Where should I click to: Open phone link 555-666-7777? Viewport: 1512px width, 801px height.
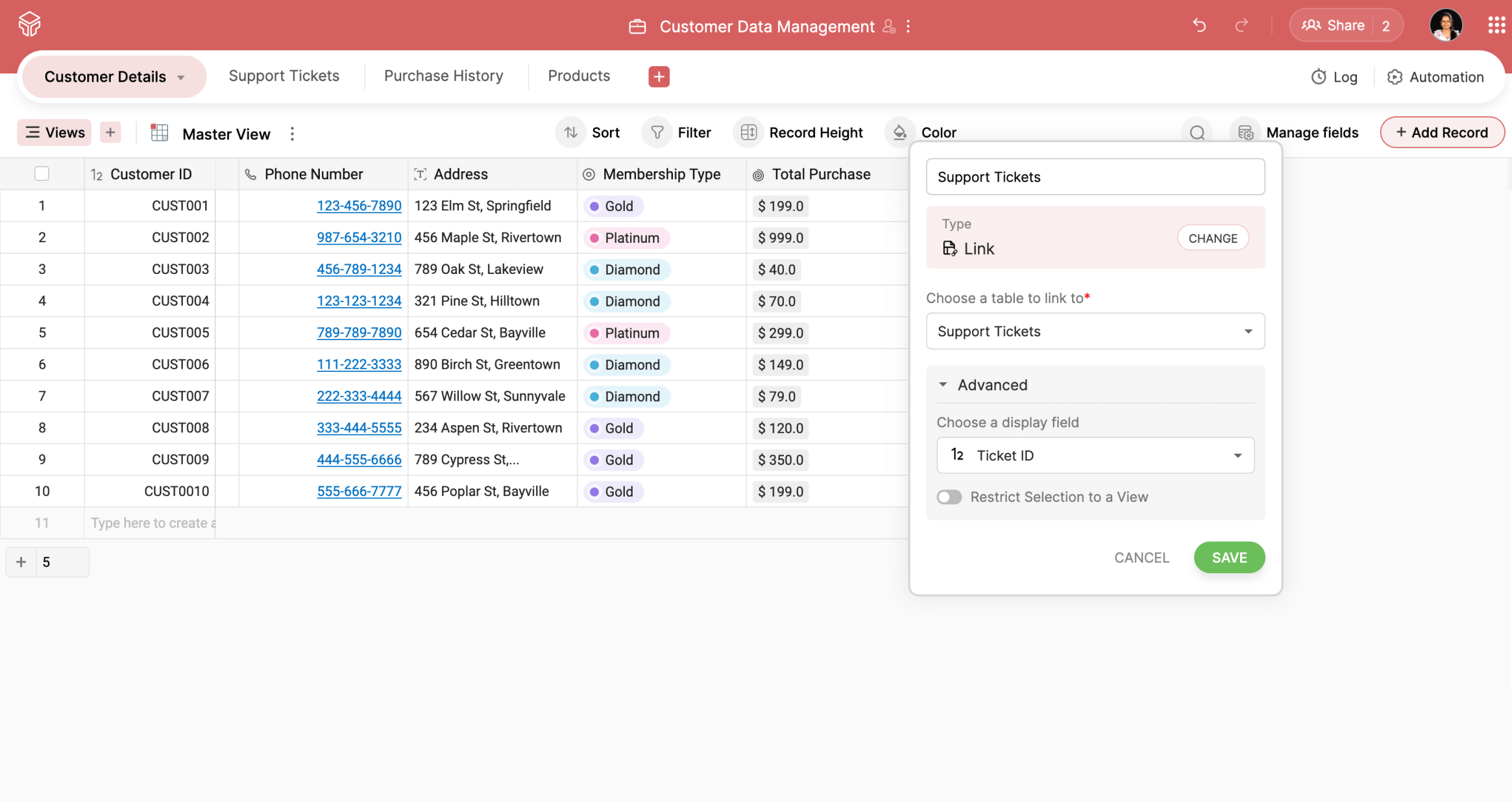(359, 491)
